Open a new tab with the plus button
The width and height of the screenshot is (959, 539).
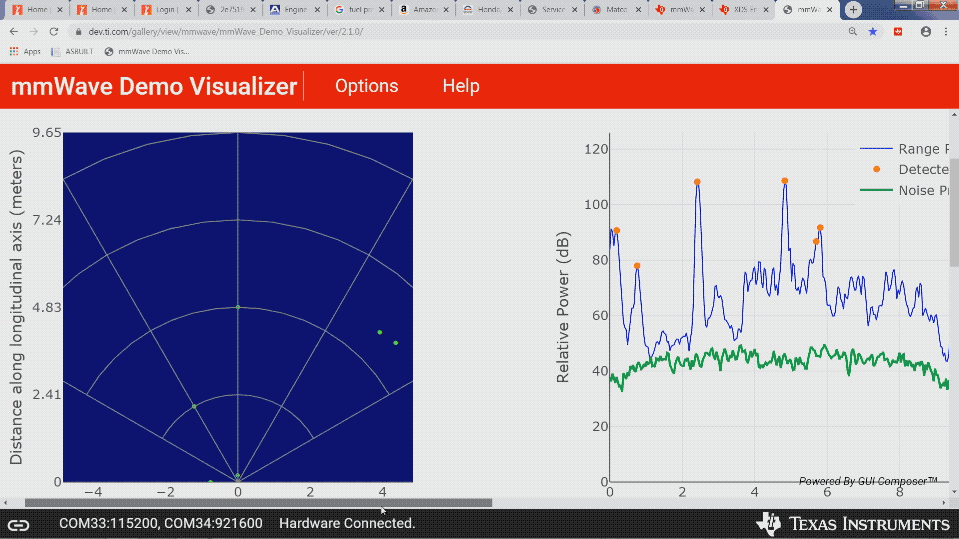853,10
